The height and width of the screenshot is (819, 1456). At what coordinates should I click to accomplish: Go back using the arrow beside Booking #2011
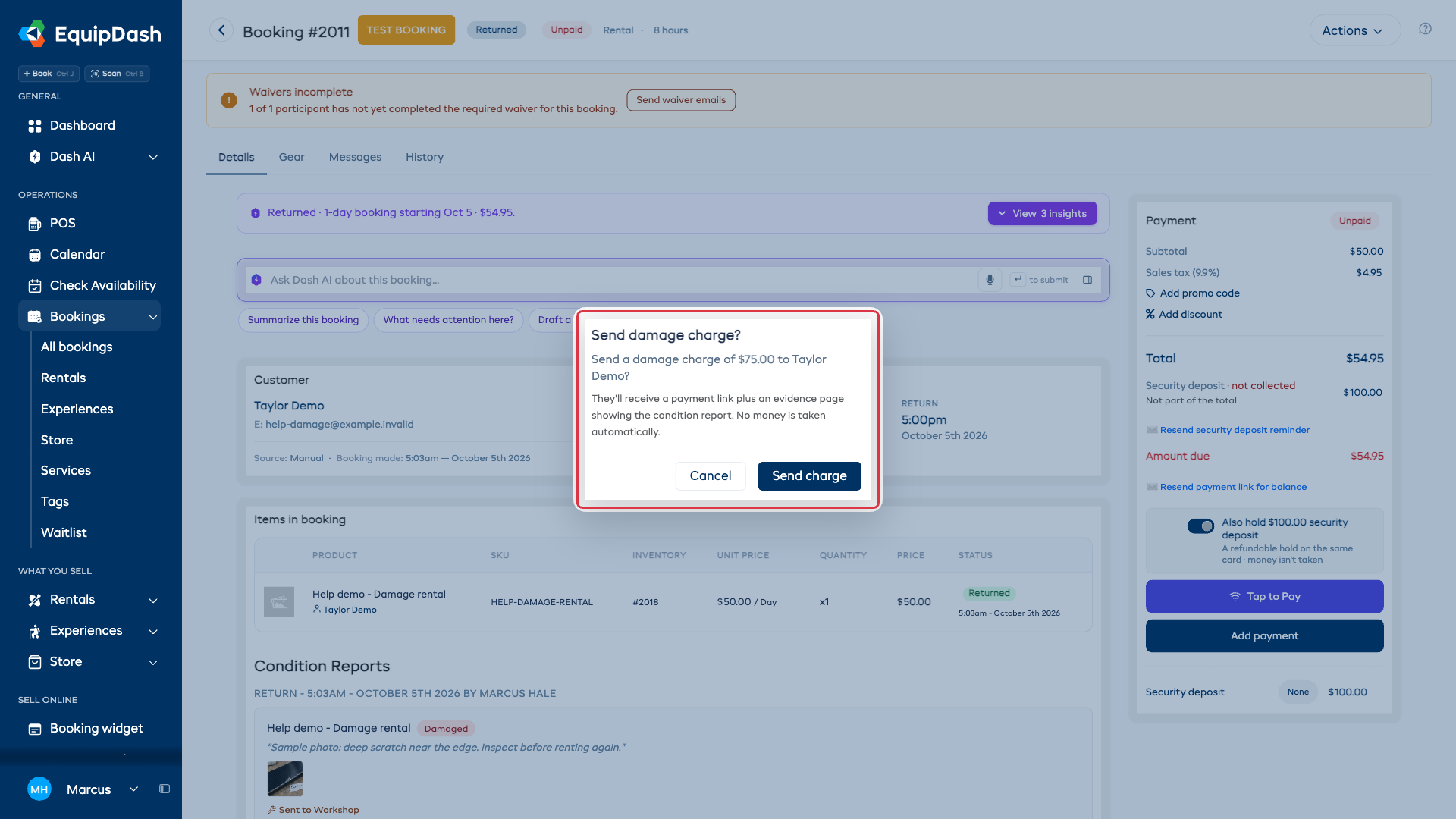(221, 30)
